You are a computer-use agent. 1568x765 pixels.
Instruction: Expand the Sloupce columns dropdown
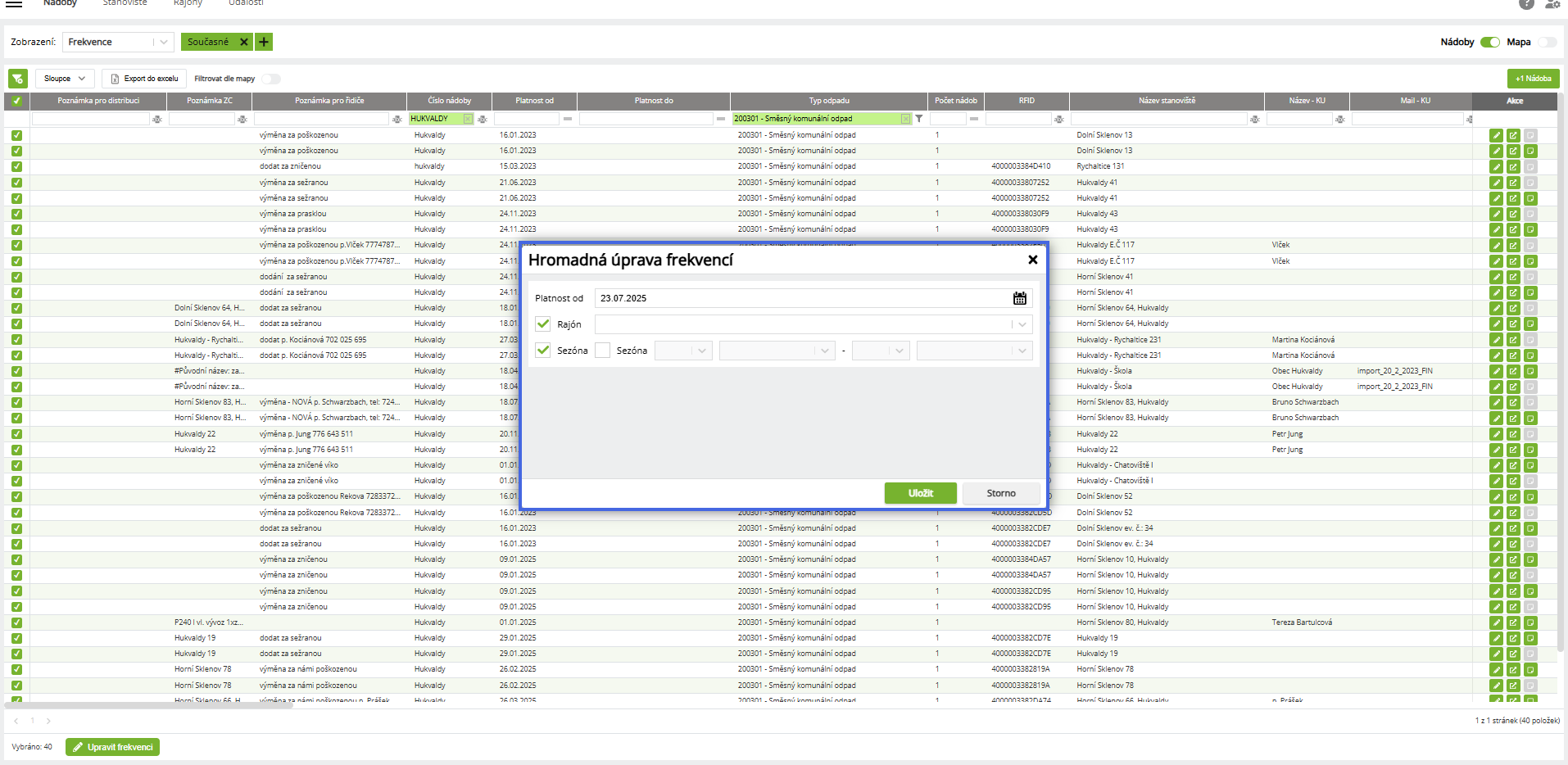[x=65, y=79]
